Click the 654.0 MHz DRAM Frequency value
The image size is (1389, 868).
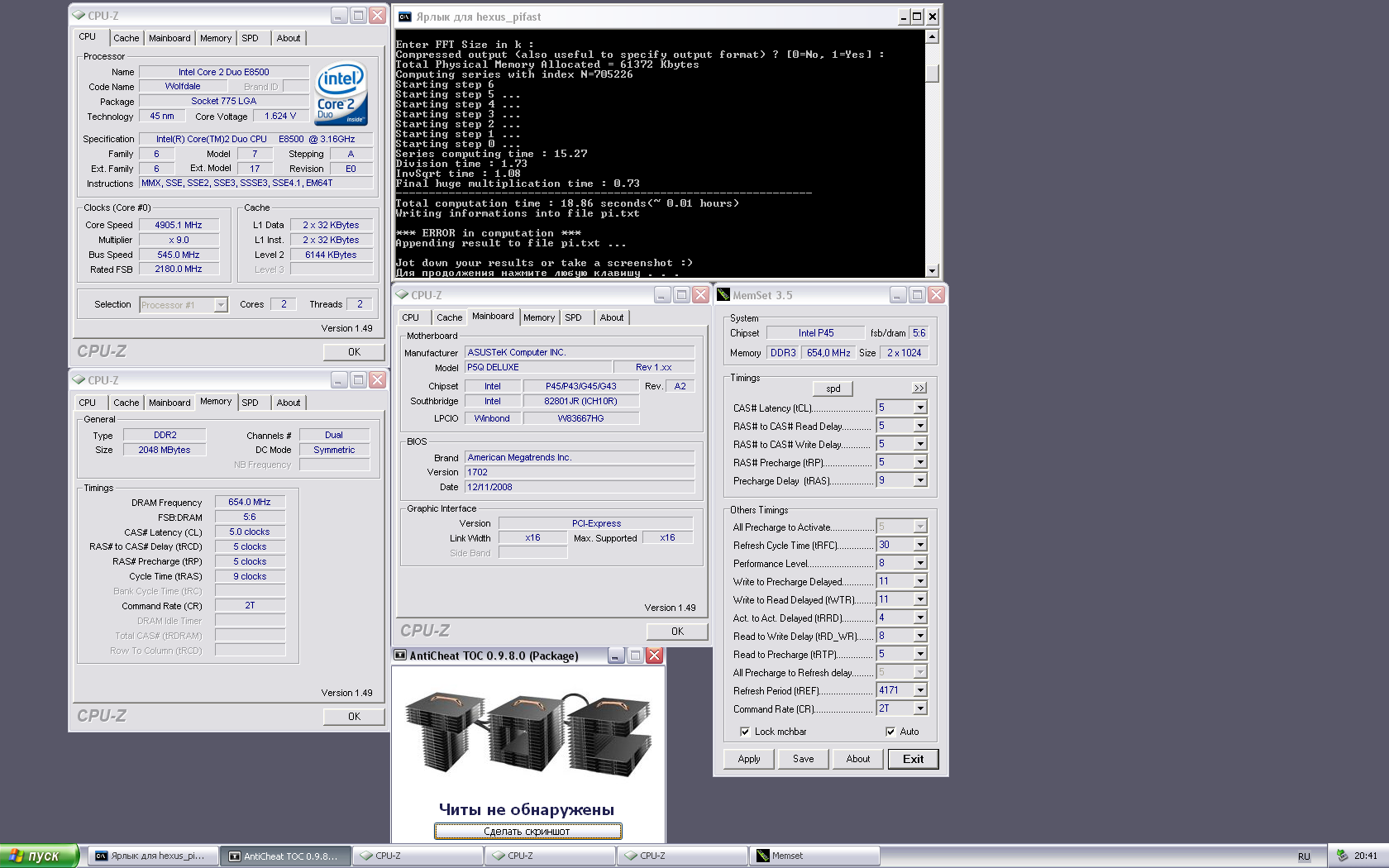(250, 502)
